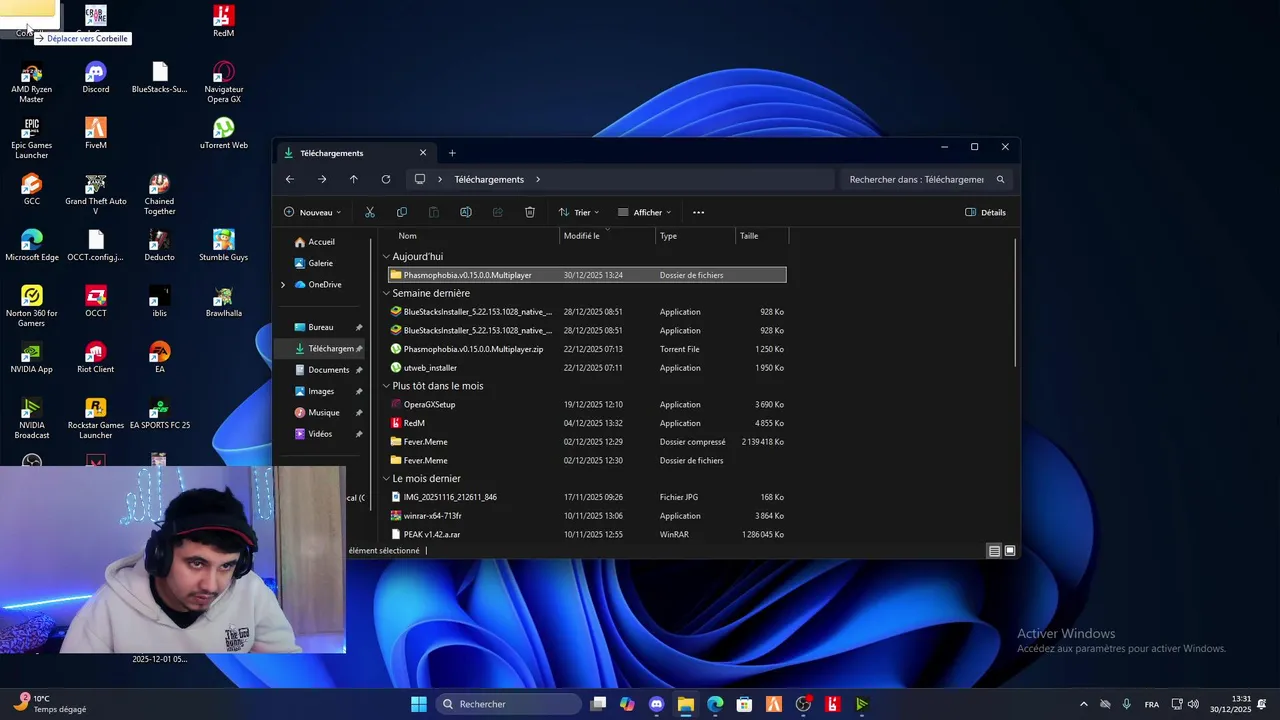Collapse the Aujourd'hui group
The image size is (1280, 720).
387,257
